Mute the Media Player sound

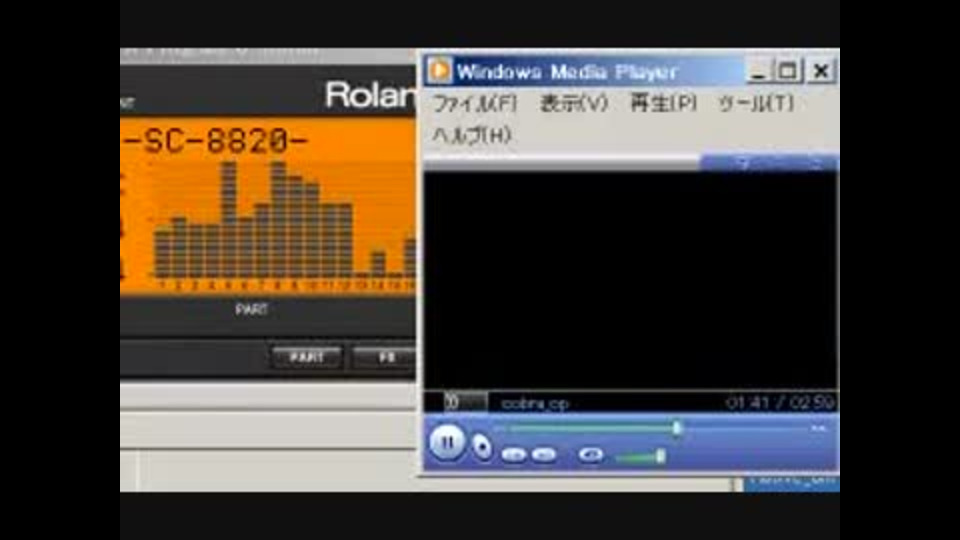pos(591,454)
